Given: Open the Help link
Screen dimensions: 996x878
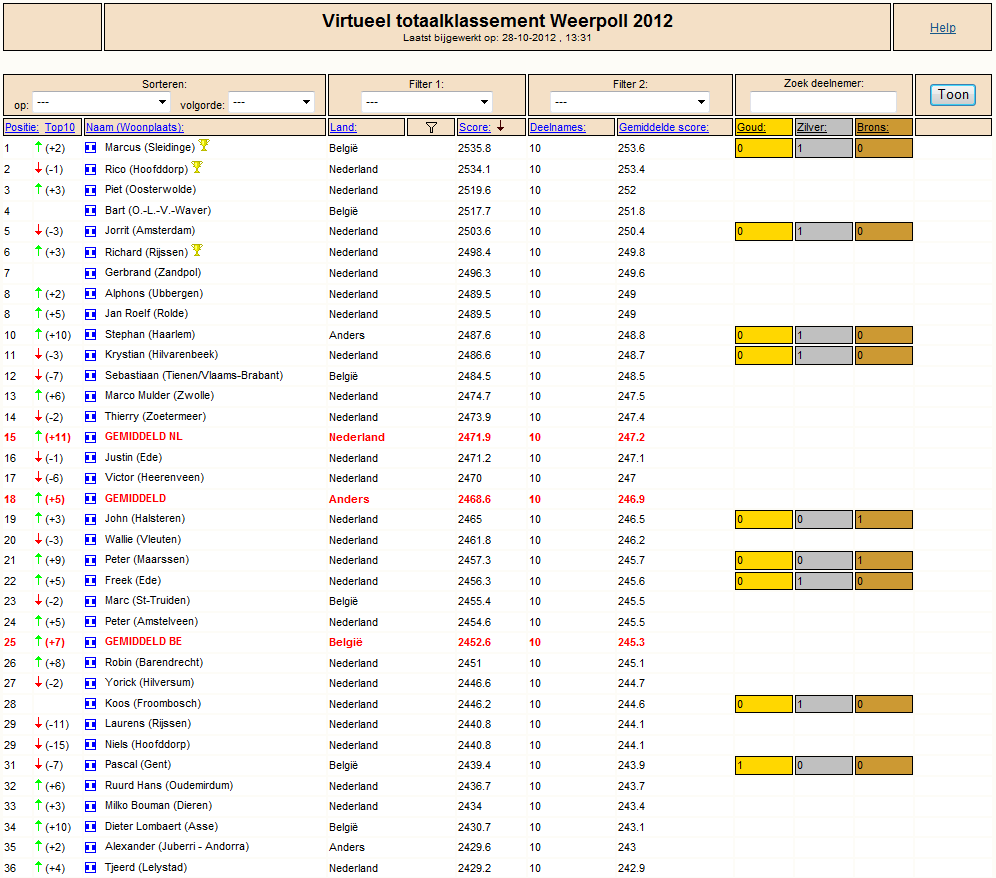Looking at the screenshot, I should point(943,27).
